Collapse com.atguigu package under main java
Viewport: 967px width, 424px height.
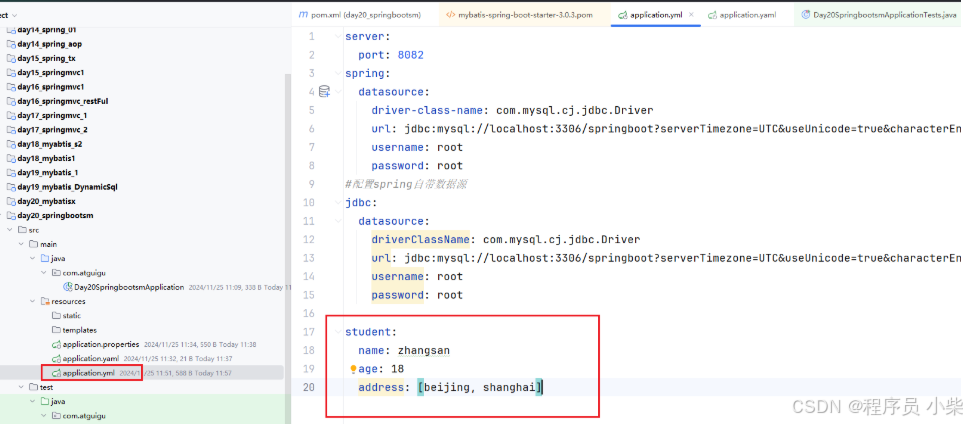click(x=44, y=272)
